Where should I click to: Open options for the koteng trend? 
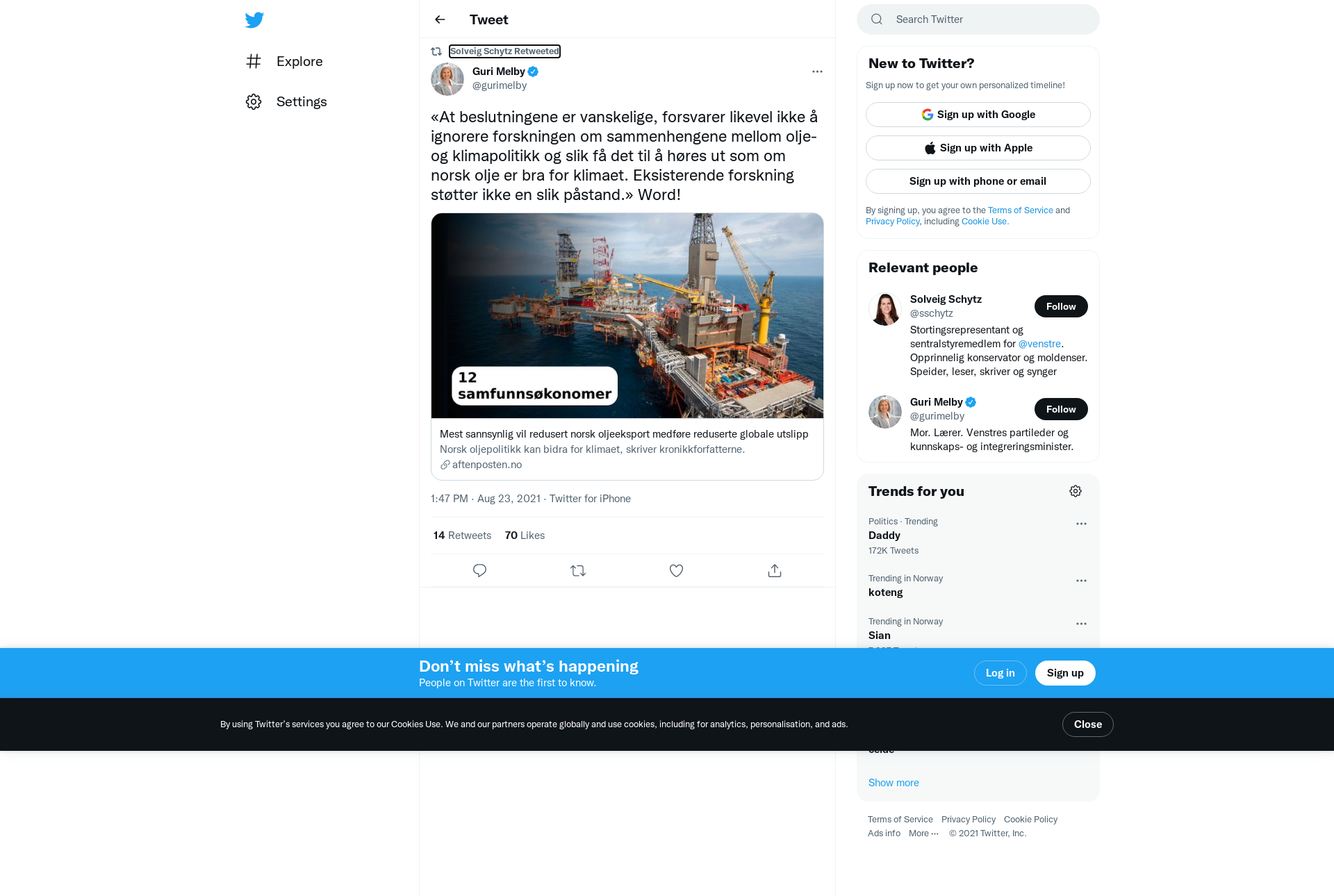click(1081, 581)
